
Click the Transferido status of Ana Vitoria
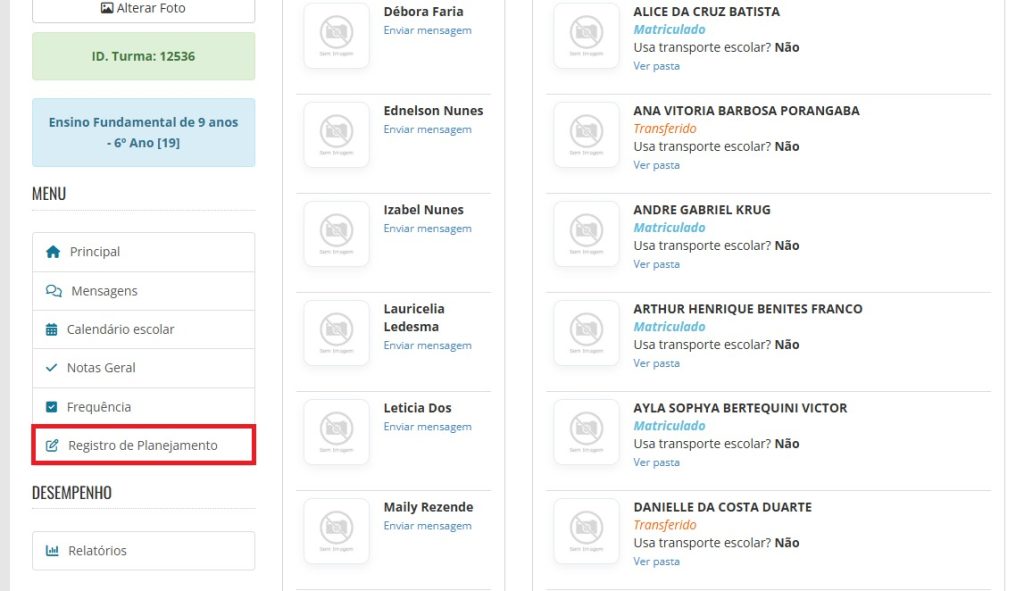click(x=665, y=129)
